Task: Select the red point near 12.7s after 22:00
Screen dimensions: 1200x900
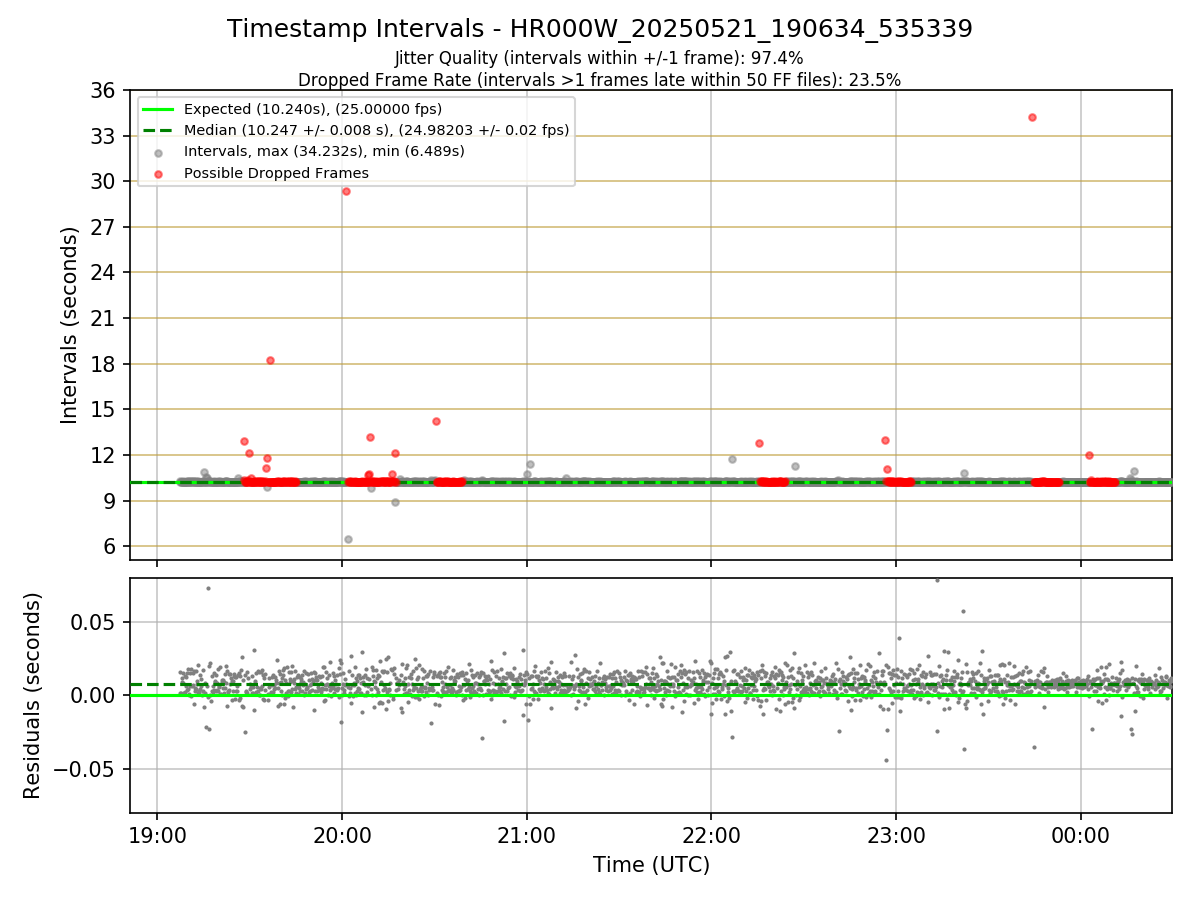Action: 759,443
